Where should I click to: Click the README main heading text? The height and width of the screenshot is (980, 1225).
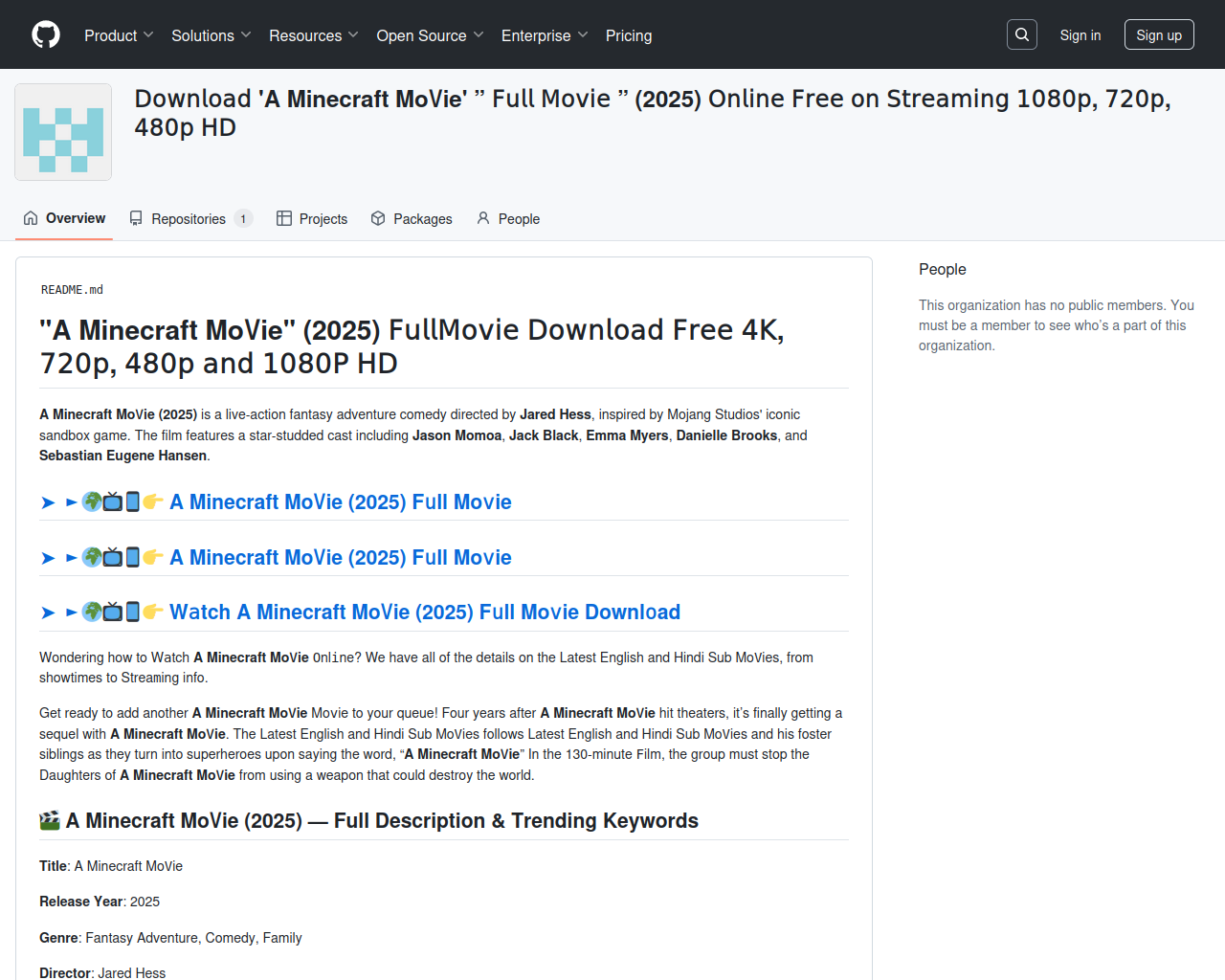click(x=412, y=346)
